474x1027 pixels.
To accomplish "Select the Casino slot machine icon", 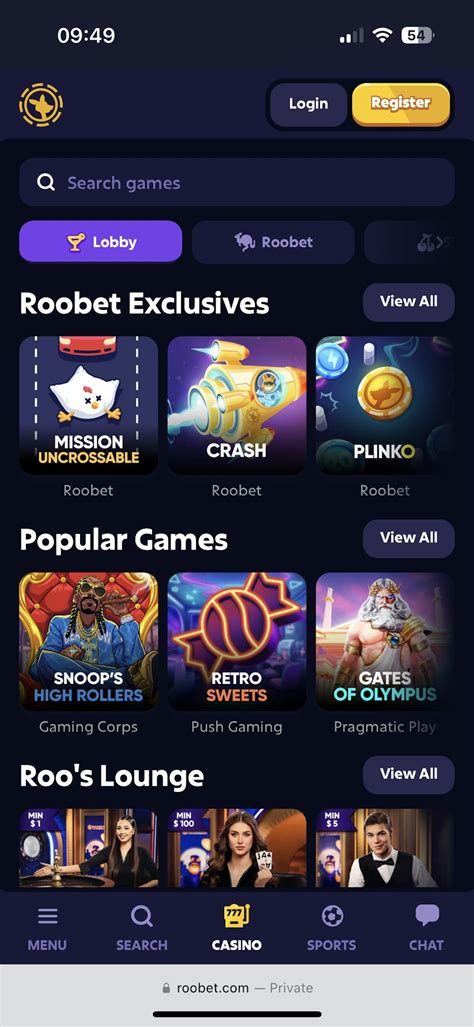I will pos(236,915).
